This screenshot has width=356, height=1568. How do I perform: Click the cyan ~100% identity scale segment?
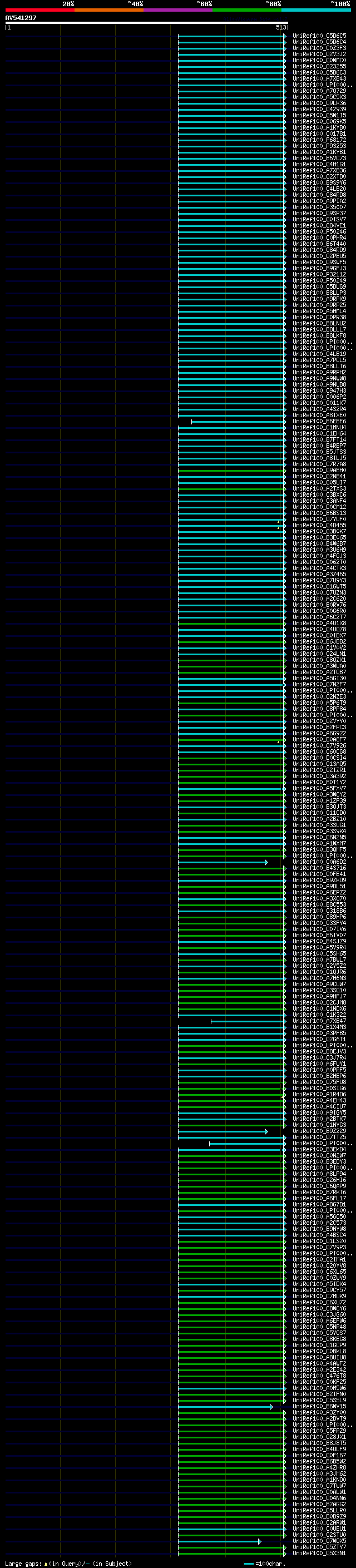[x=316, y=10]
